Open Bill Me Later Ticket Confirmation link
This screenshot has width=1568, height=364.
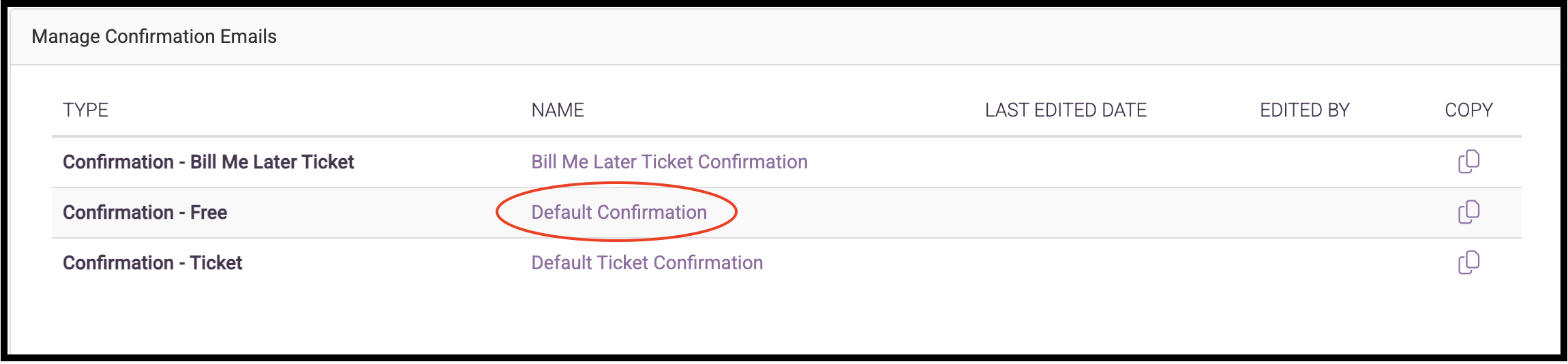click(669, 162)
